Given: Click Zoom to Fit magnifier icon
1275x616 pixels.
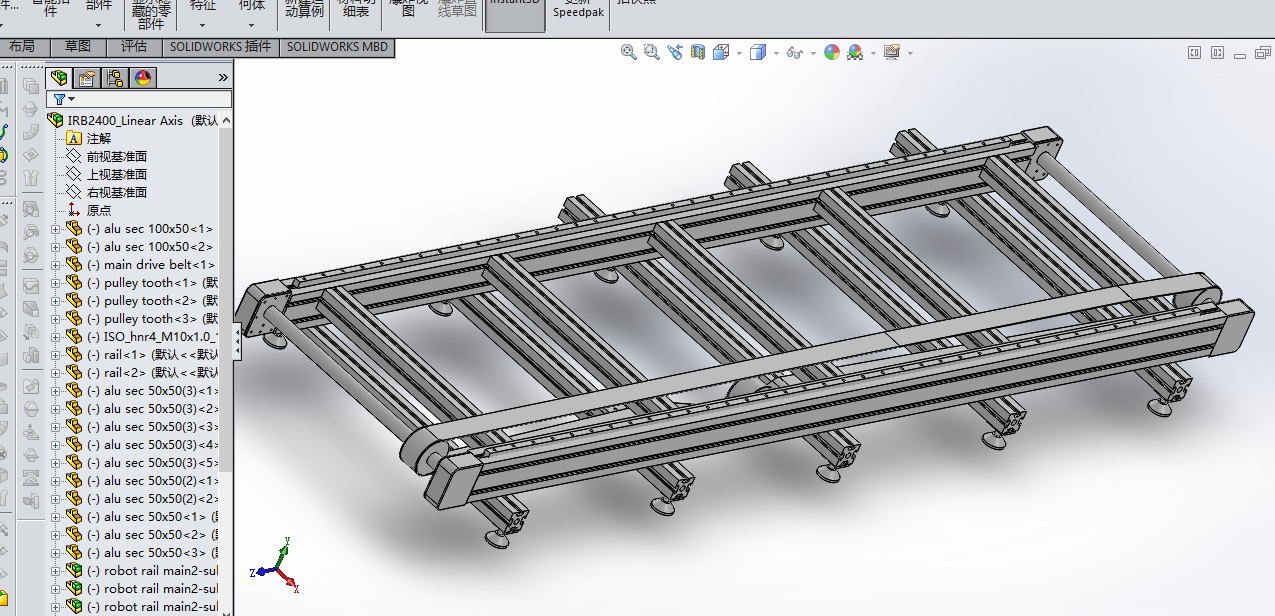Looking at the screenshot, I should pyautogui.click(x=629, y=52).
